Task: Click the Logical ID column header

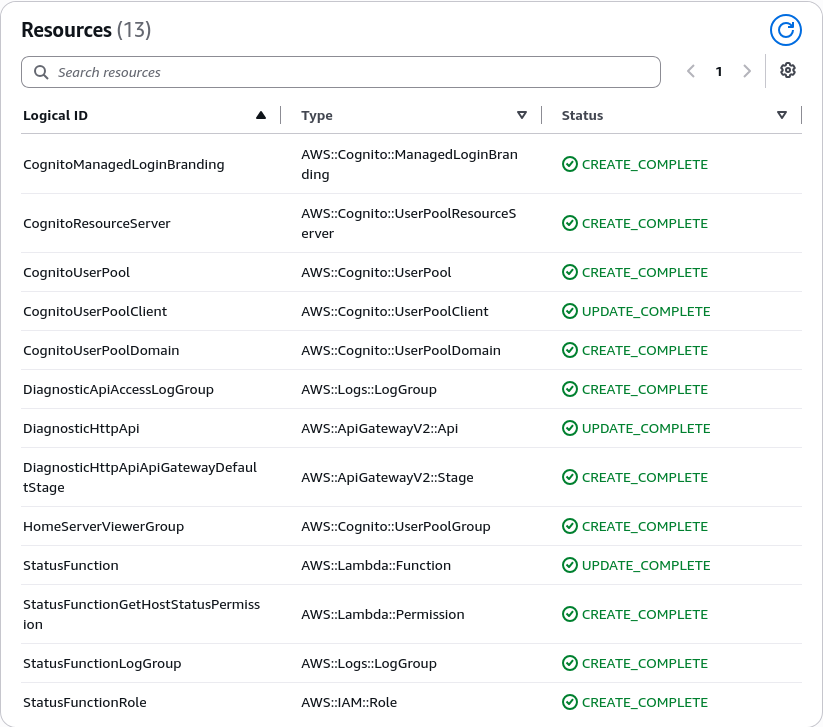Action: (55, 115)
